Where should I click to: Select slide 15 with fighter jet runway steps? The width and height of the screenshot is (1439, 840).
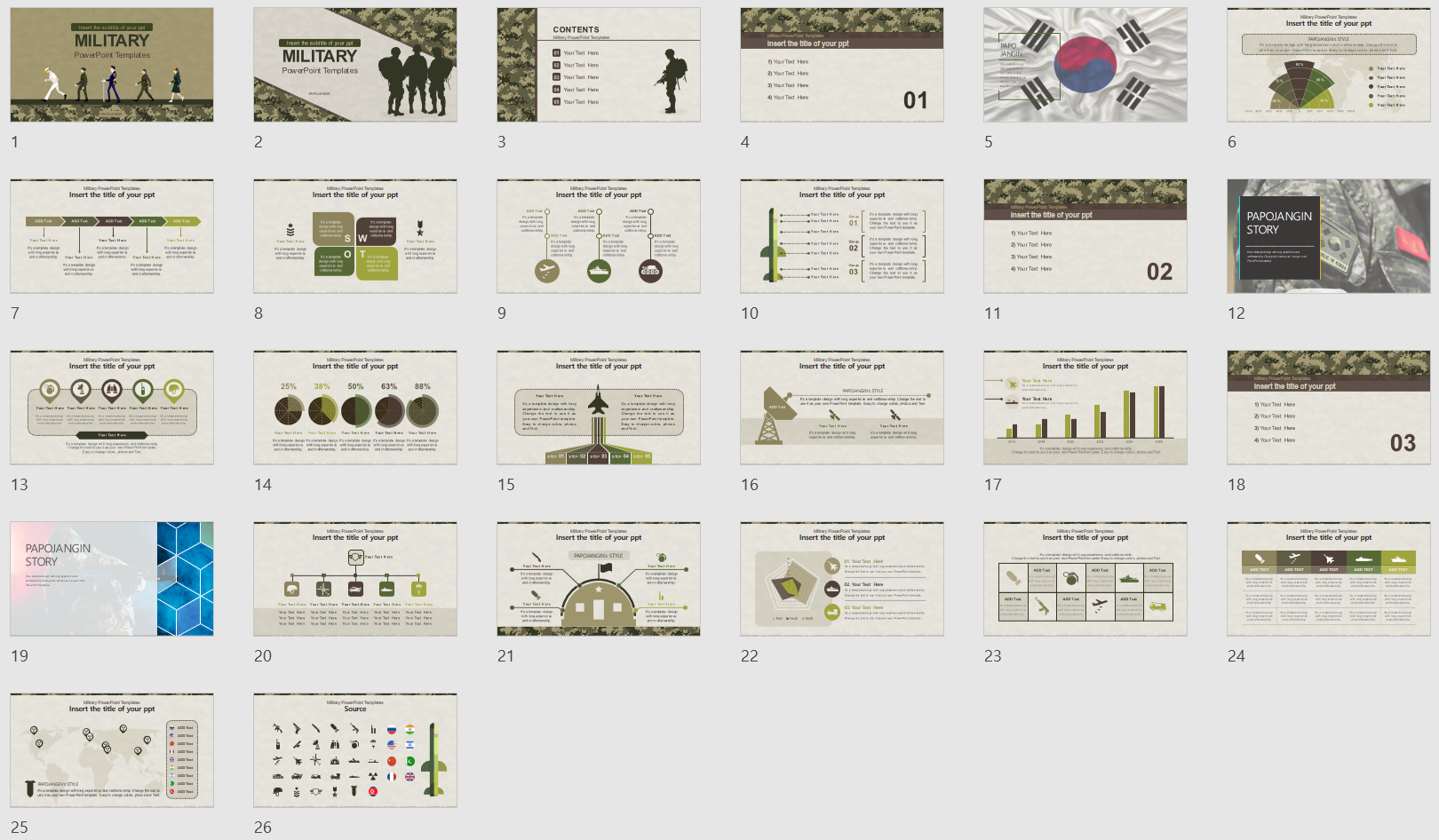click(x=599, y=408)
